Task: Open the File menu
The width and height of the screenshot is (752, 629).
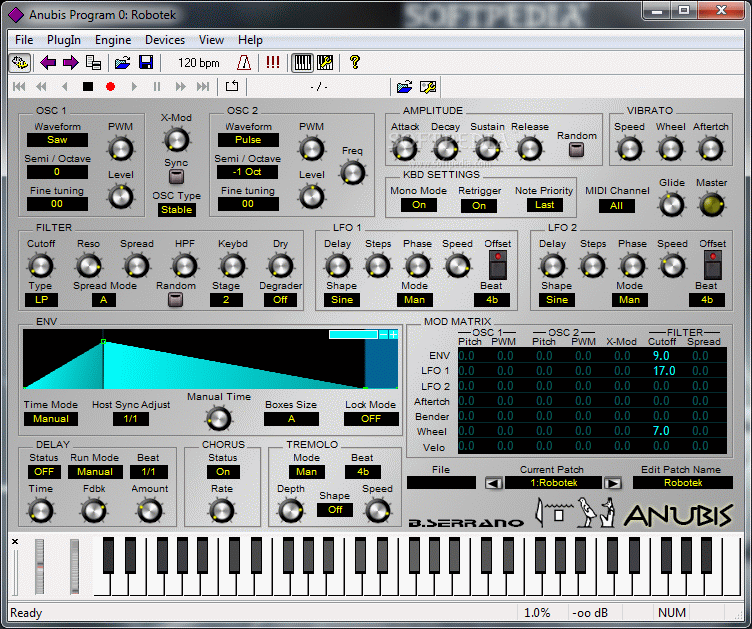Action: 24,40
